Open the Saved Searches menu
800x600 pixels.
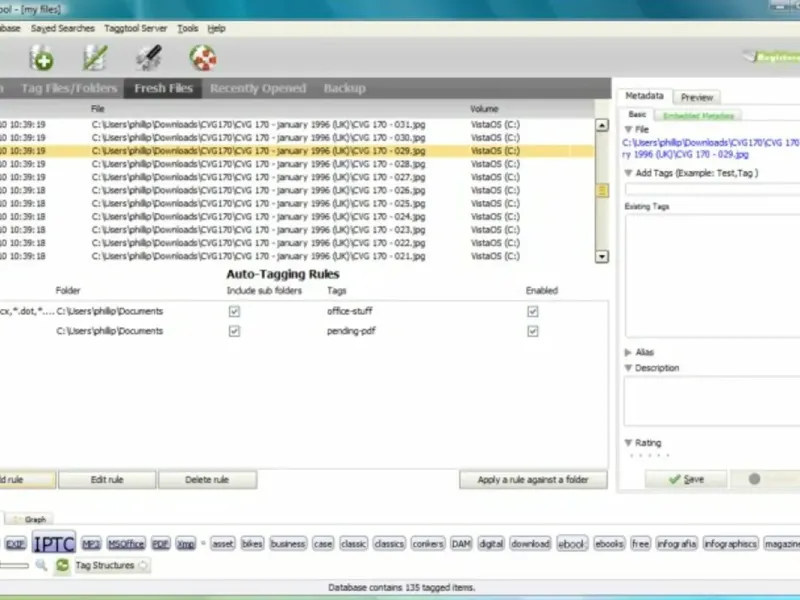click(62, 29)
